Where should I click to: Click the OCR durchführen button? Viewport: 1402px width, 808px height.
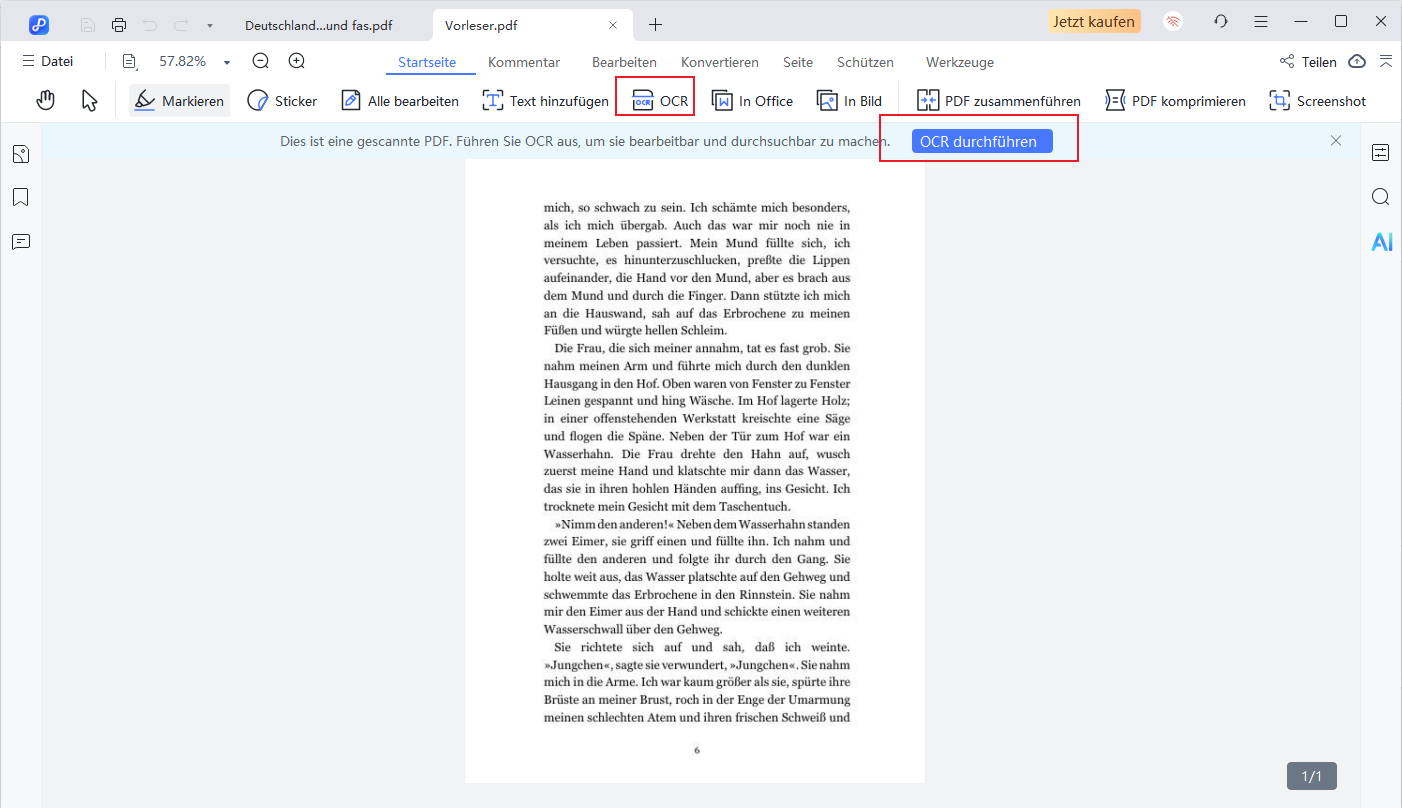click(981, 141)
